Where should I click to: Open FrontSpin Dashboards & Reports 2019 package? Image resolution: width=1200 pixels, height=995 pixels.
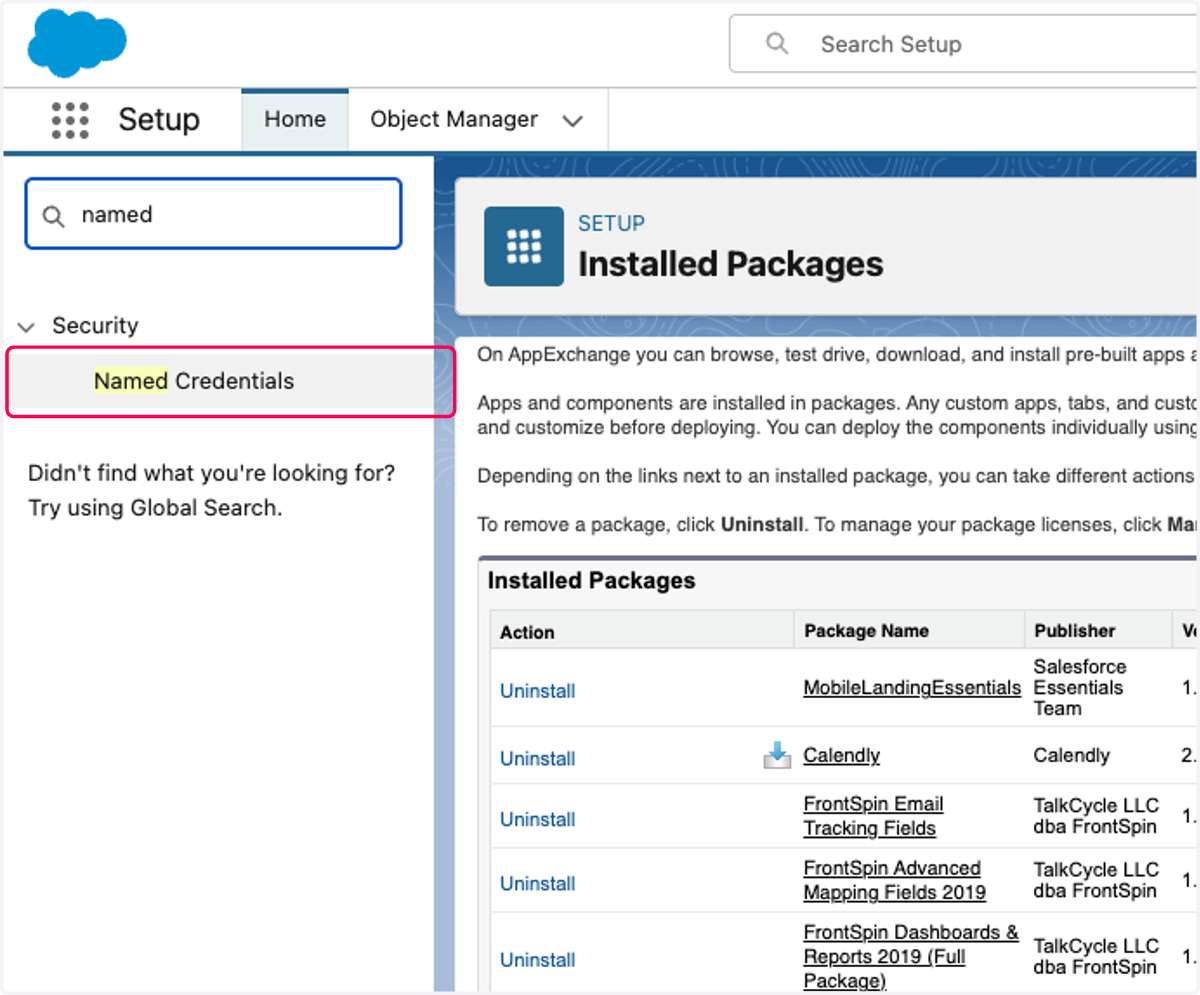pos(911,956)
